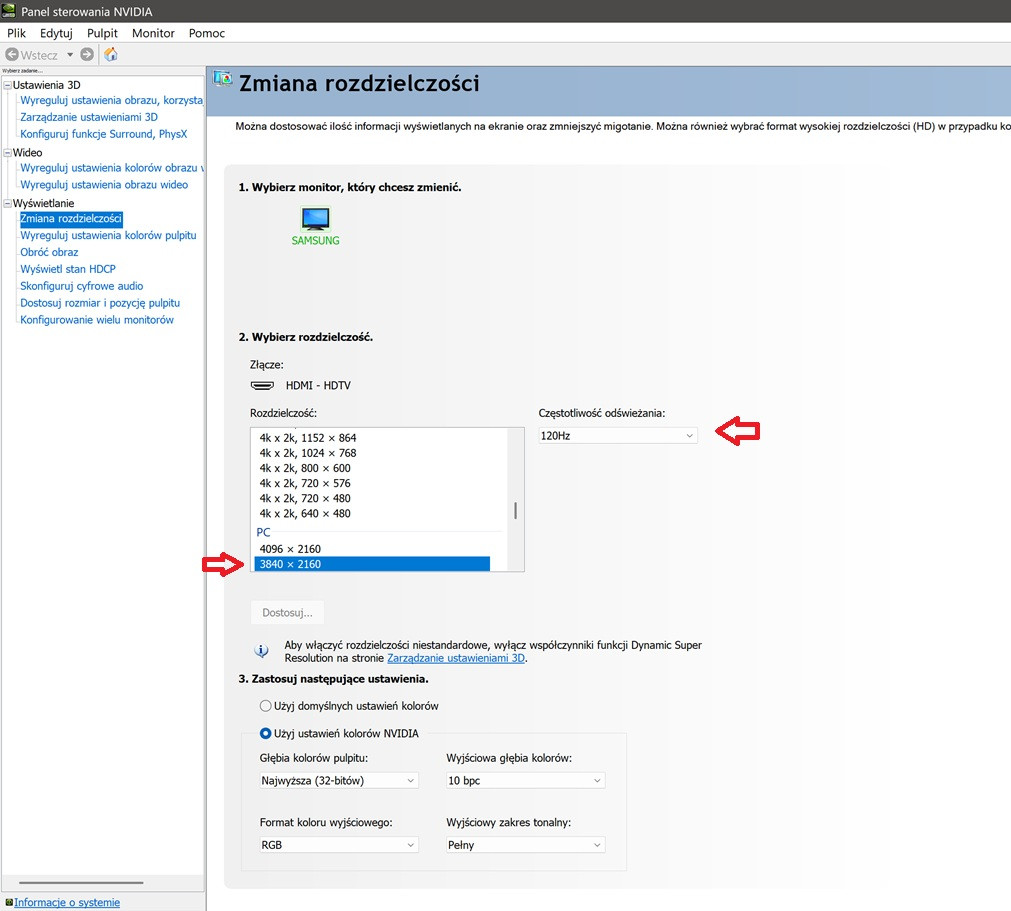Open Wyreguluj ustawienia kolorów pulpitu

(108, 235)
